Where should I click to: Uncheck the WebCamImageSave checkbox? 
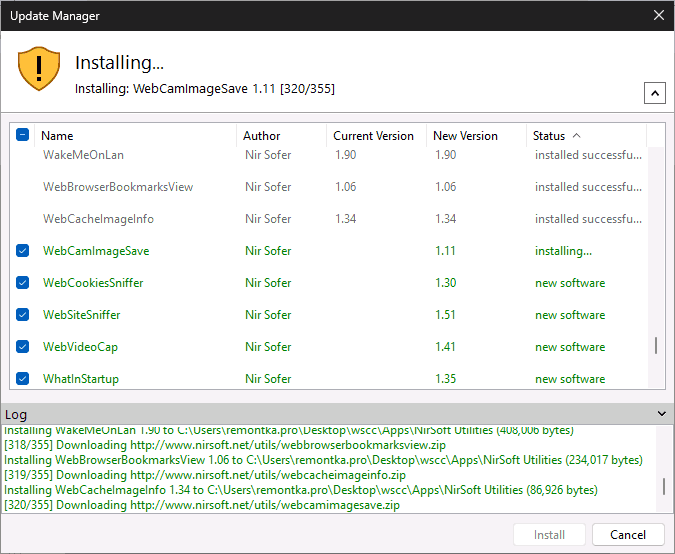click(22, 251)
